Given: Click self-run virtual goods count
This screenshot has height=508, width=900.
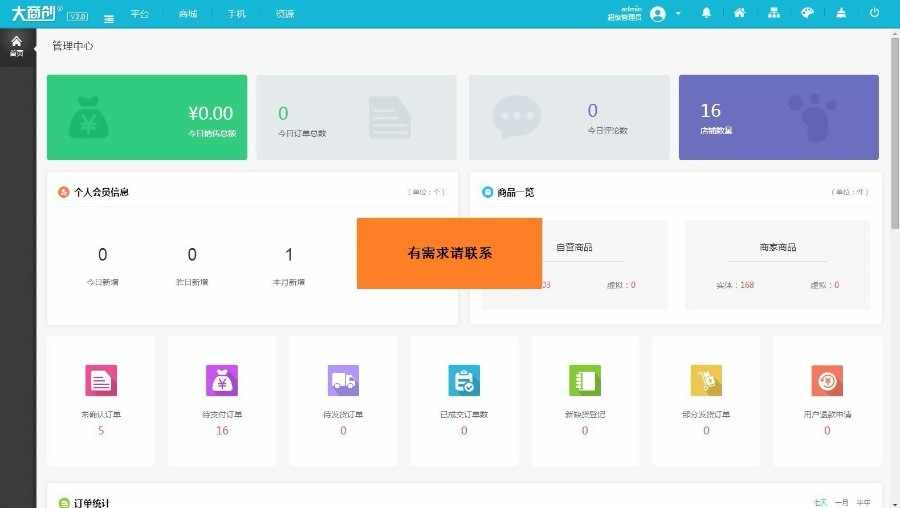Looking at the screenshot, I should (x=633, y=285).
